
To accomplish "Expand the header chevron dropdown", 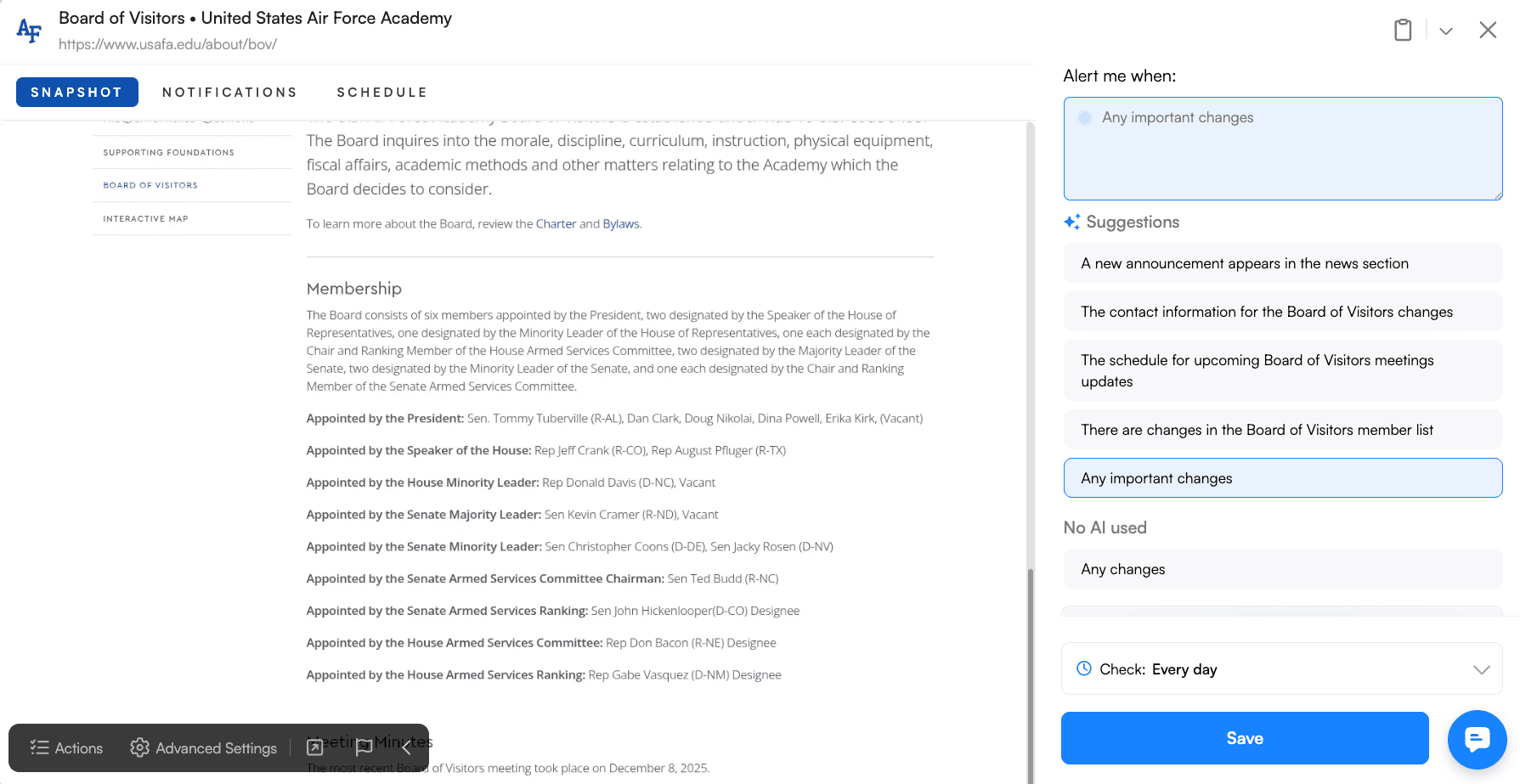I will click(1445, 31).
